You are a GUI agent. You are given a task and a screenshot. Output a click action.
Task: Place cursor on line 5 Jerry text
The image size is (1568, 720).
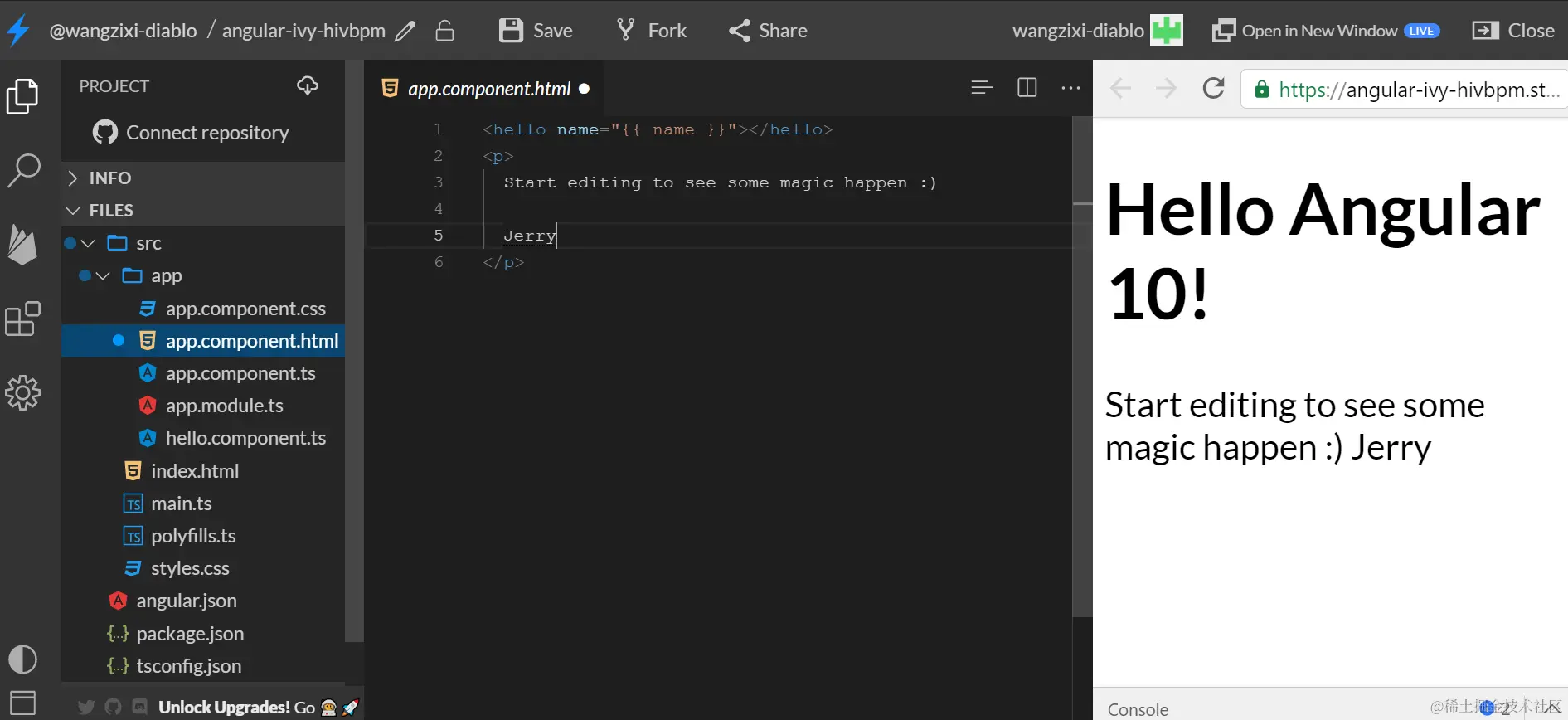pyautogui.click(x=529, y=236)
